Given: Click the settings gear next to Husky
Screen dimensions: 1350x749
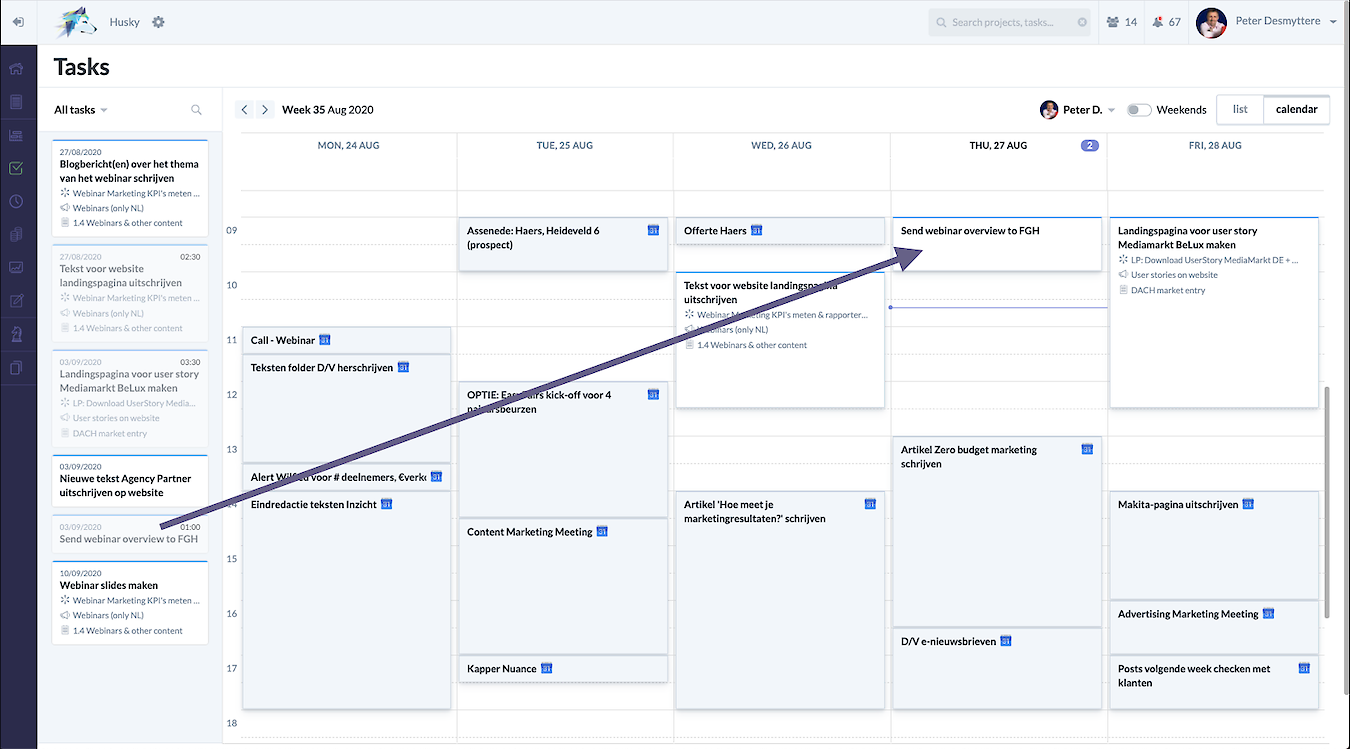Looking at the screenshot, I should [x=158, y=22].
